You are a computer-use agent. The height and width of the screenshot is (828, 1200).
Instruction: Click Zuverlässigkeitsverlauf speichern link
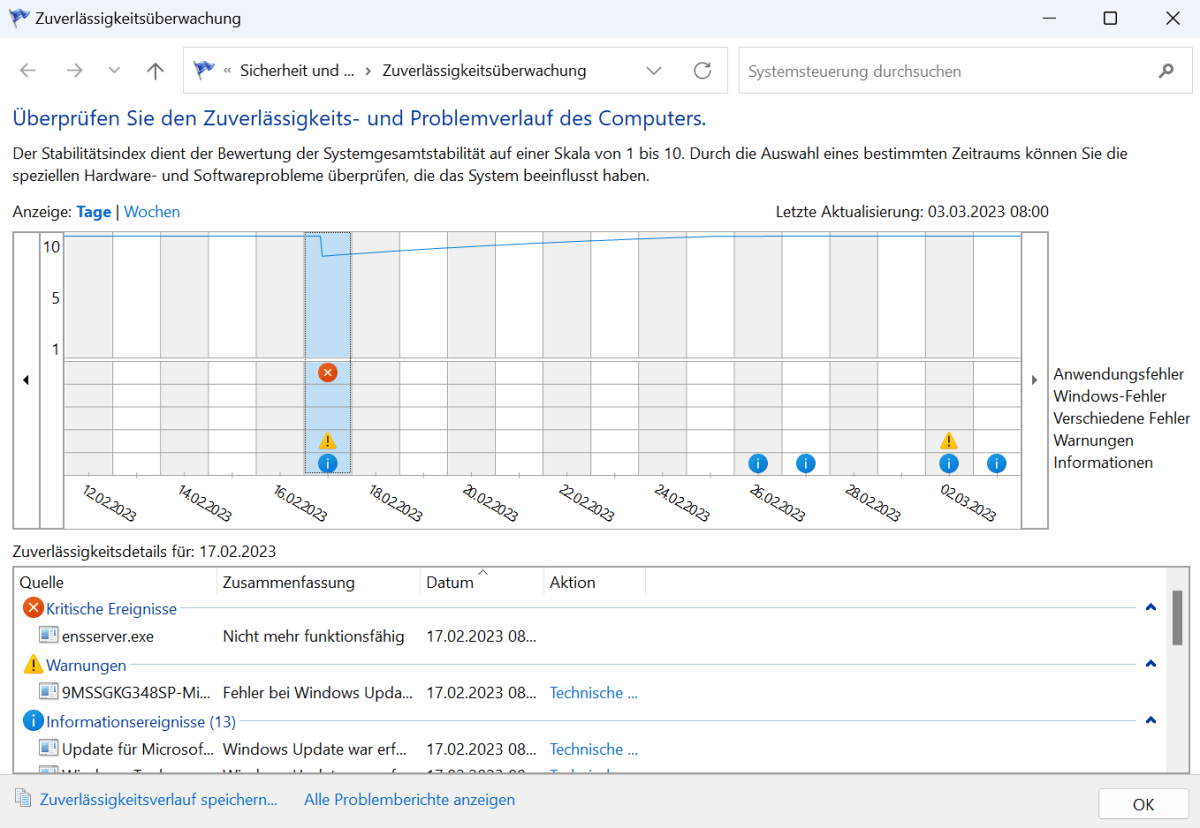[x=158, y=799]
